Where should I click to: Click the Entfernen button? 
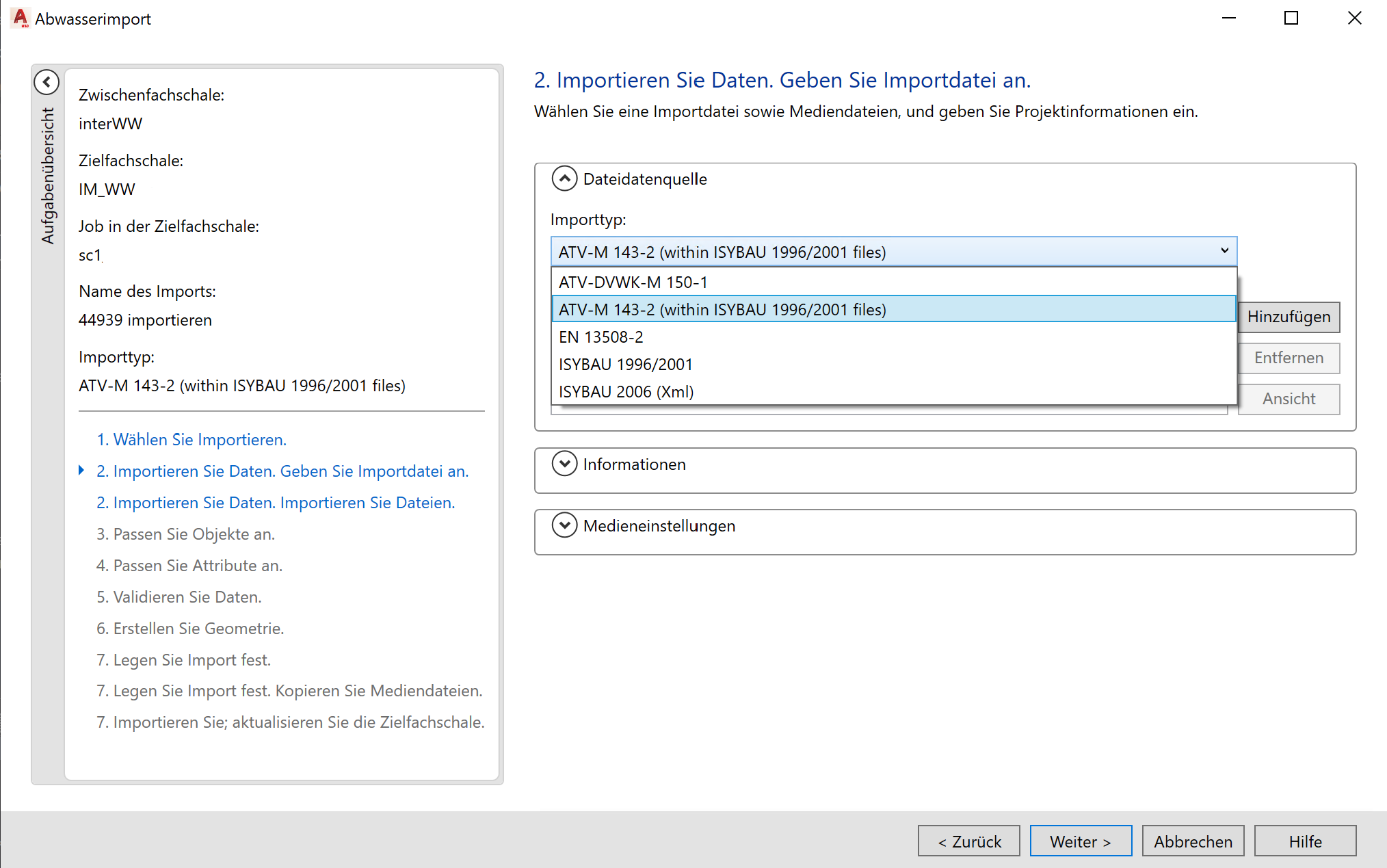click(x=1289, y=358)
